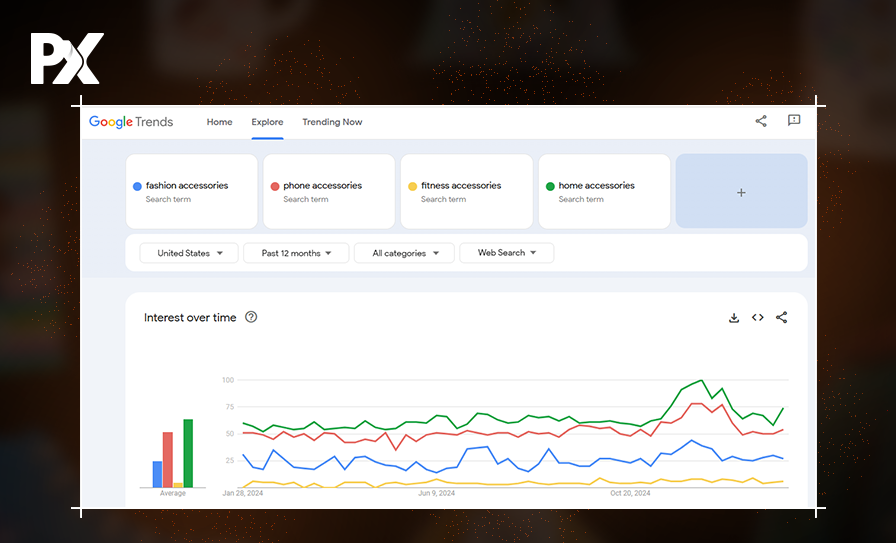Select the Explore tab
This screenshot has width=896, height=543.
tap(267, 122)
